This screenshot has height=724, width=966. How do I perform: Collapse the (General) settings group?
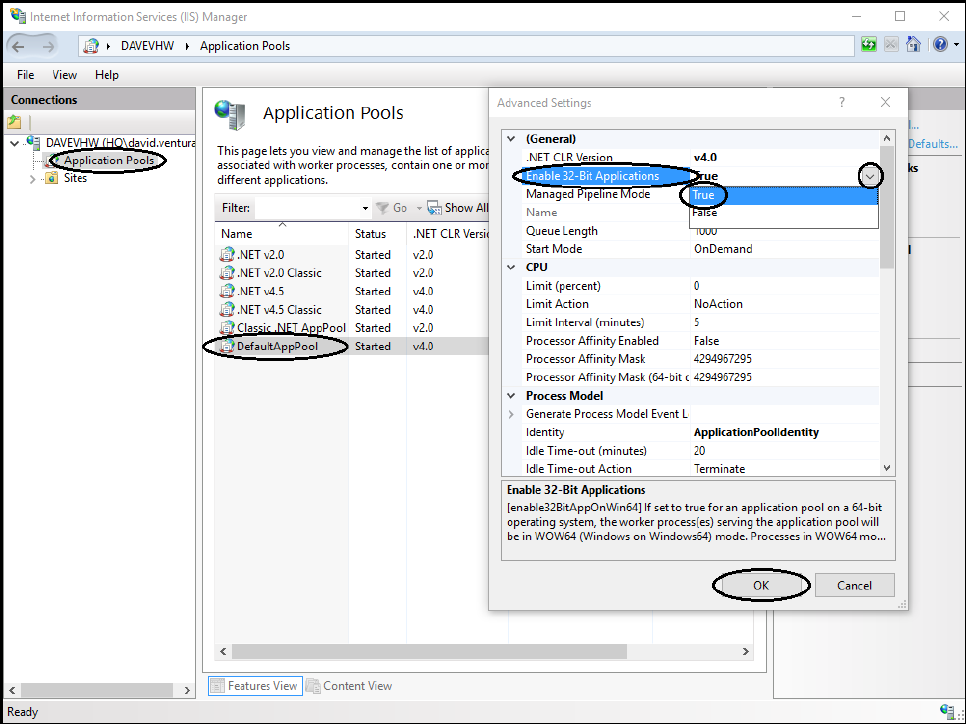click(x=511, y=139)
